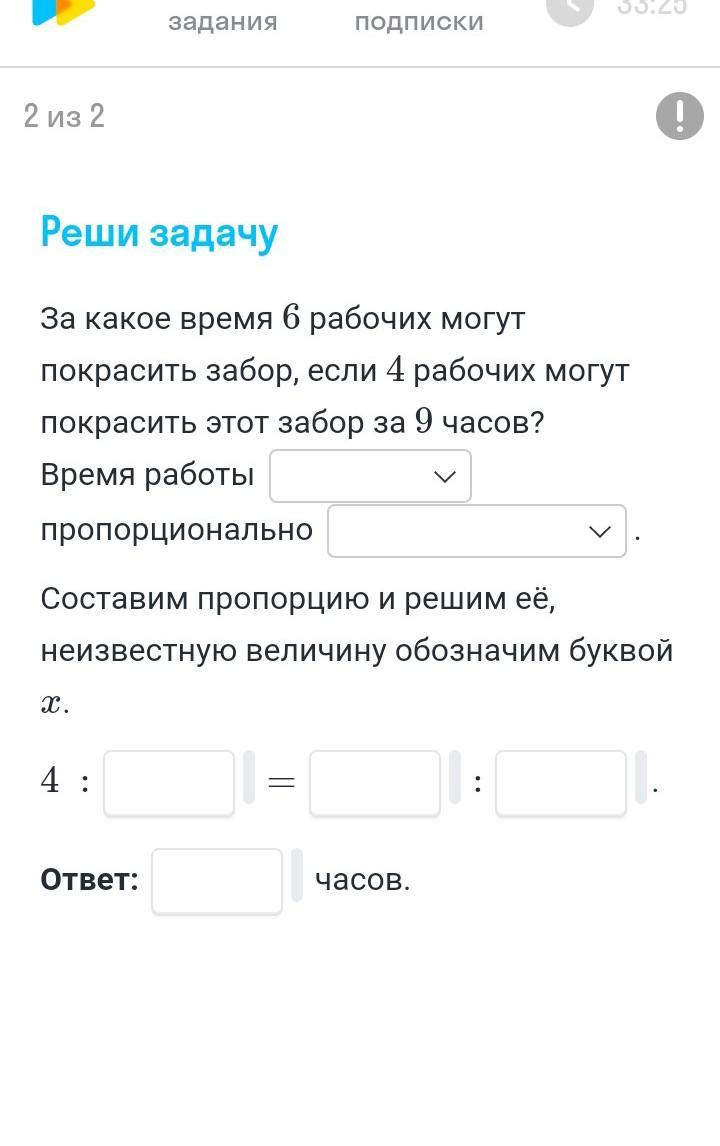This screenshot has height=1146, width=720.
Task: Click the exclamation report icon
Action: pos(679,115)
